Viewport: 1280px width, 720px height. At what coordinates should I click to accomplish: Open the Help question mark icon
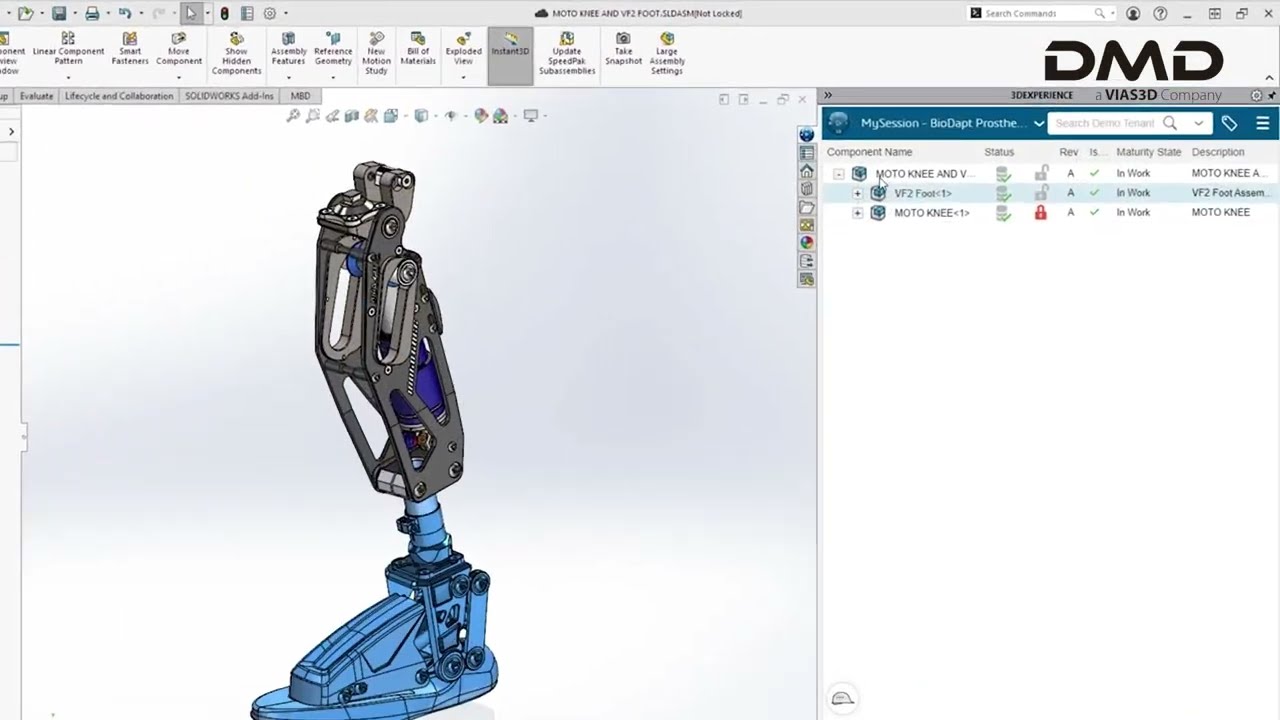coord(1160,13)
